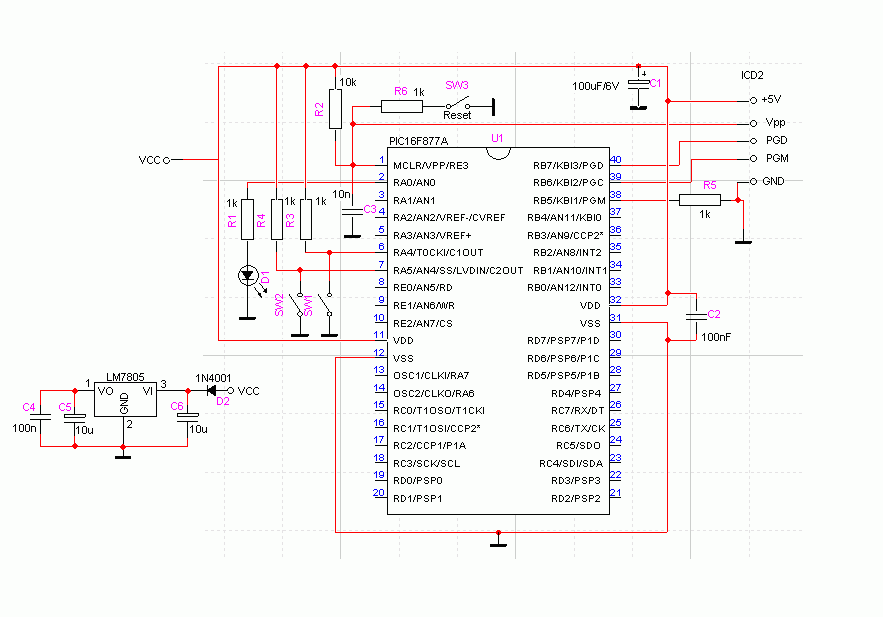
Task: Click the SW3 designator label
Action: [x=457, y=85]
